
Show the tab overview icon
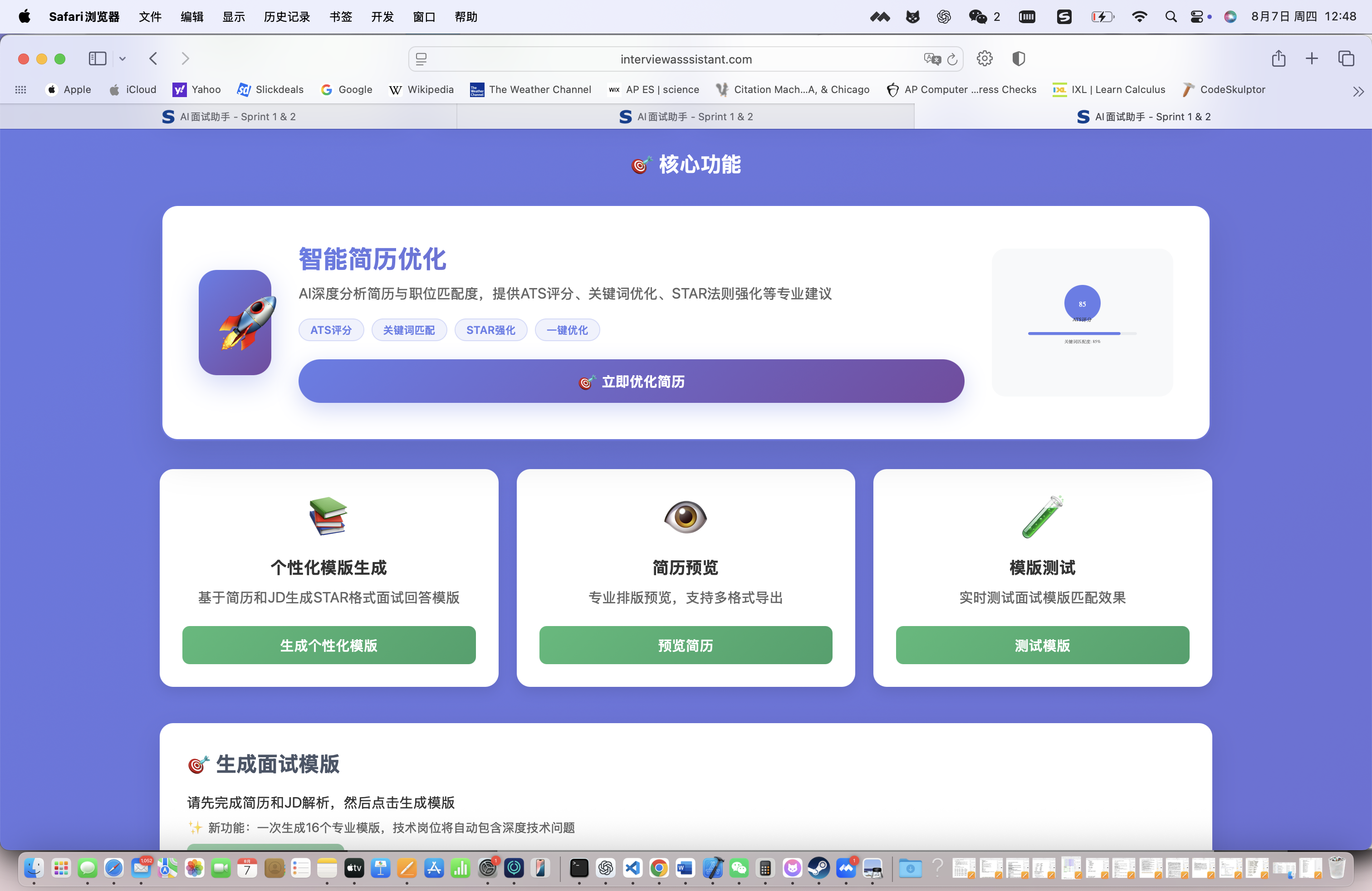[x=1346, y=59]
